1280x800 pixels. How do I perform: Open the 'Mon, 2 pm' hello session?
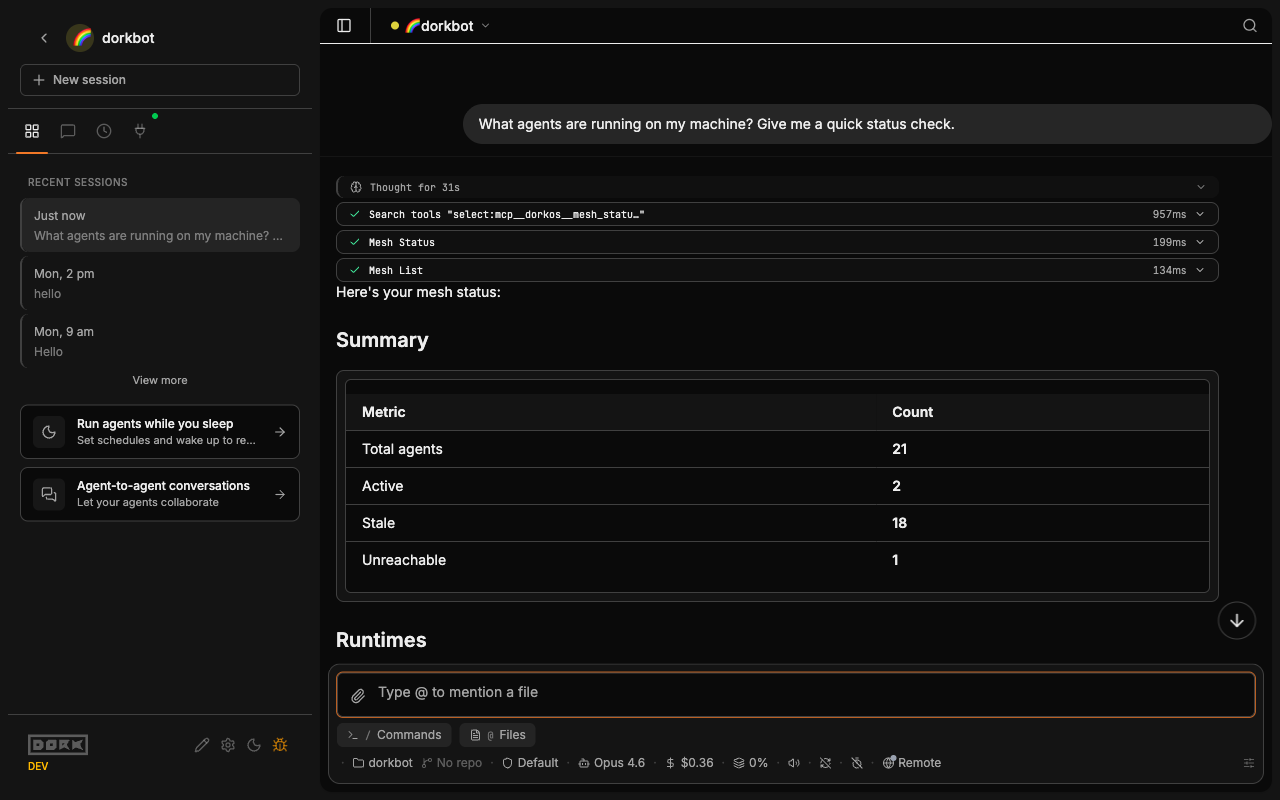160,283
